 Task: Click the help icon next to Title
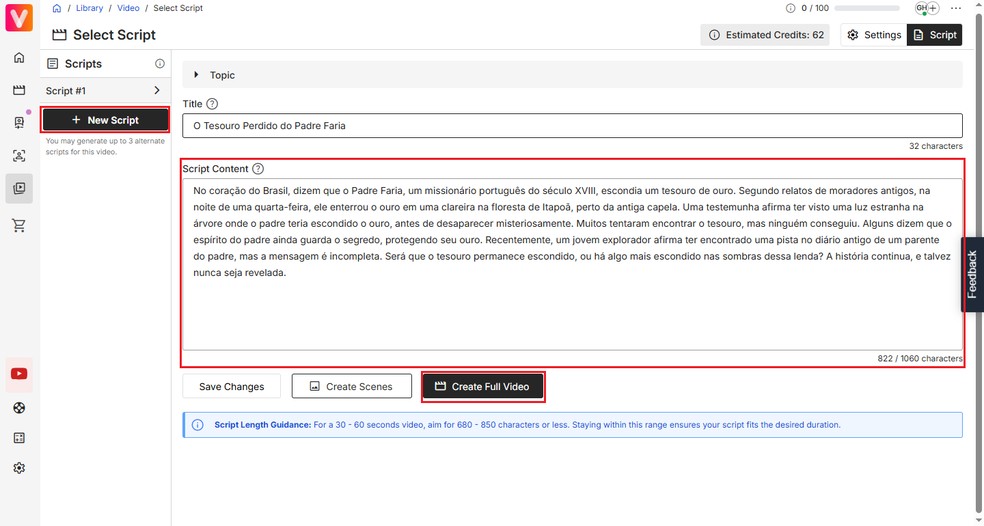pos(212,104)
